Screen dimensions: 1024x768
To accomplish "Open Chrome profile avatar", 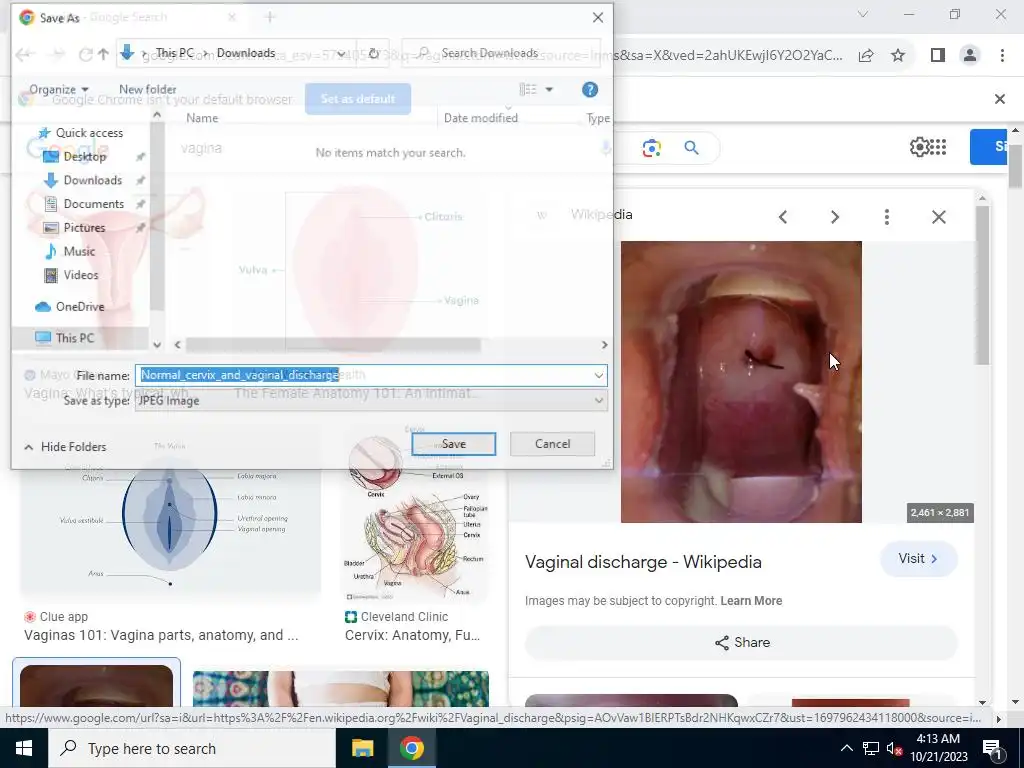I will [x=970, y=56].
